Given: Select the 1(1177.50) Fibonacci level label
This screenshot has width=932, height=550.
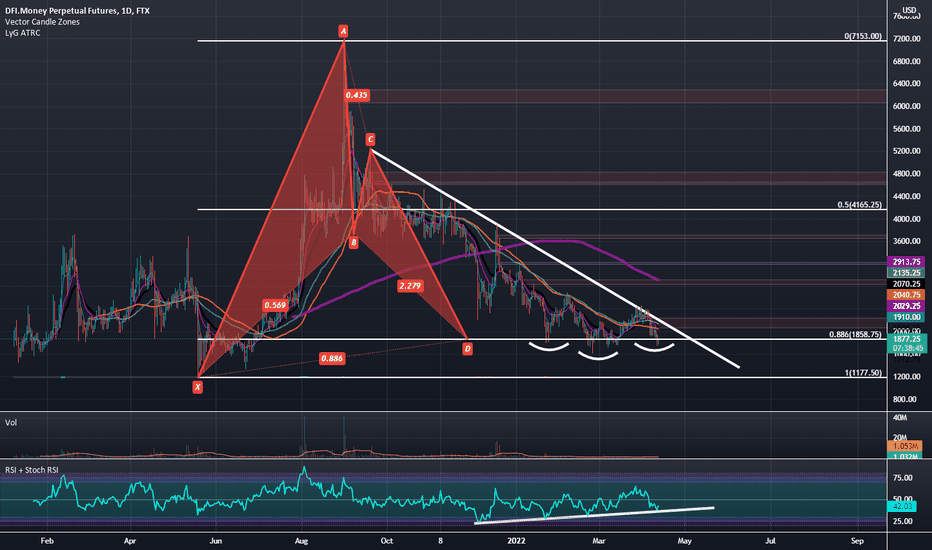Looking at the screenshot, I should coord(864,373).
